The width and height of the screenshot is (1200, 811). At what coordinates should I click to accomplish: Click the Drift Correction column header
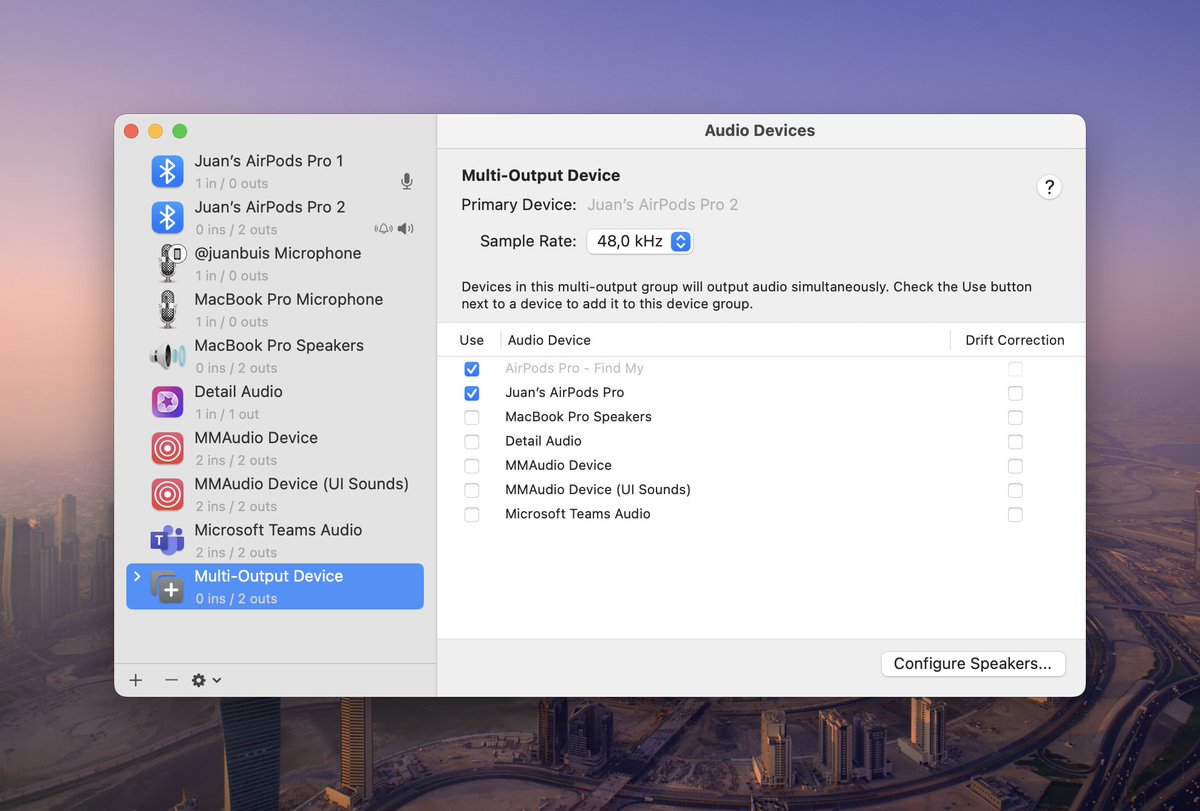click(1015, 340)
